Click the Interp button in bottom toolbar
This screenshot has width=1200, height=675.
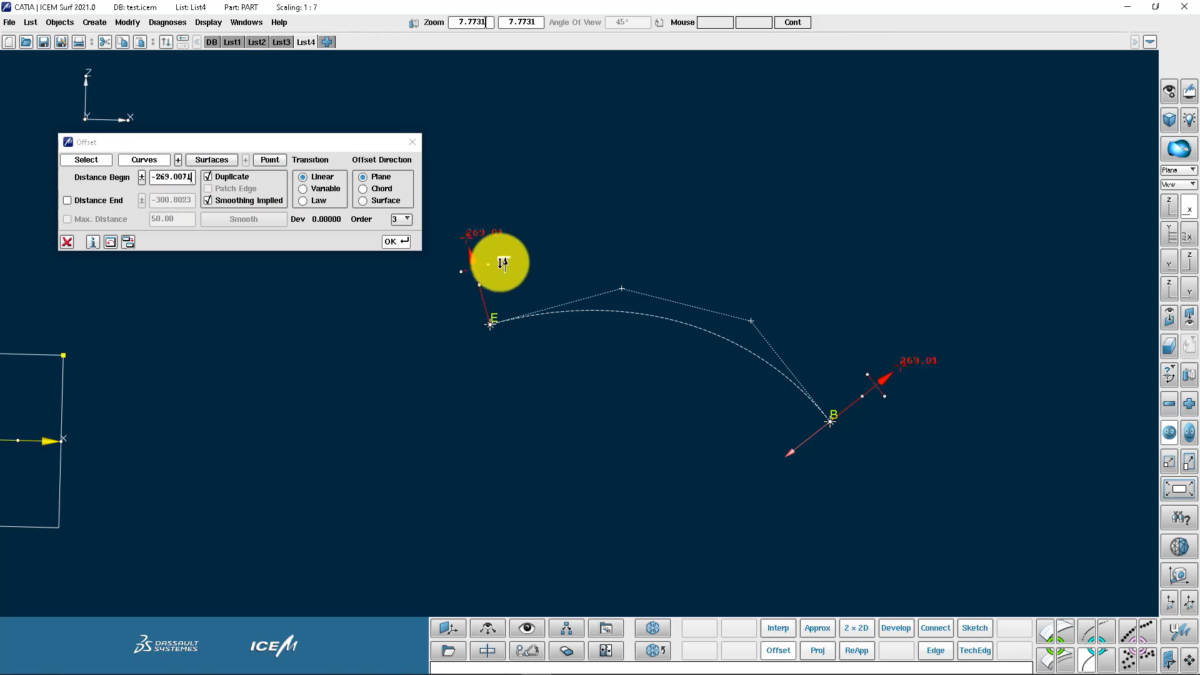(x=777, y=628)
